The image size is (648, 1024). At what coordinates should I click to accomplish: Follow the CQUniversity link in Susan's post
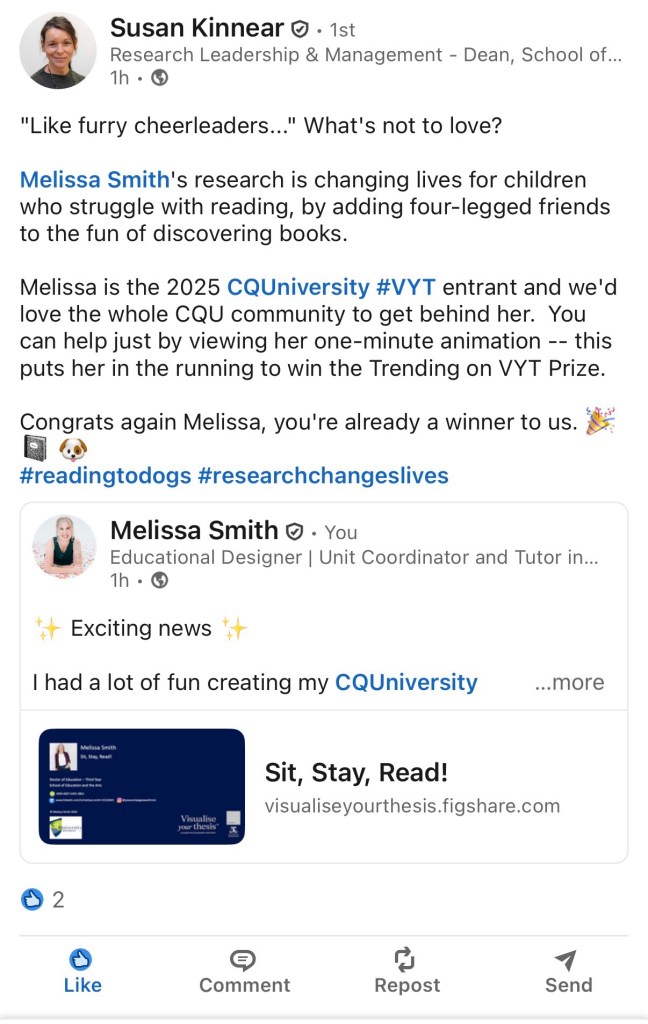pos(298,287)
